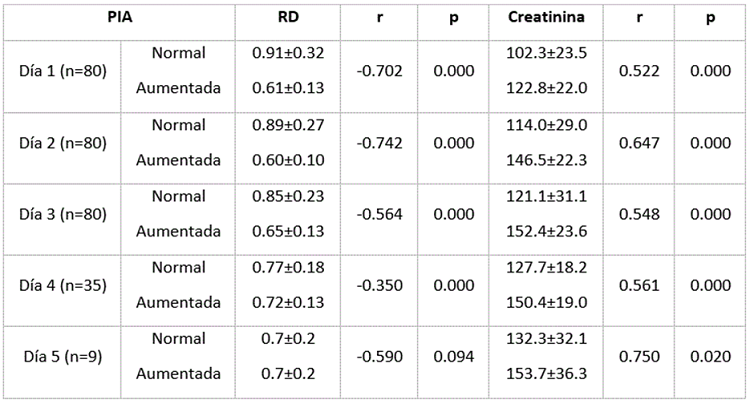
Task: Select the Día 4 (n=35) row label
Action: tap(62, 285)
